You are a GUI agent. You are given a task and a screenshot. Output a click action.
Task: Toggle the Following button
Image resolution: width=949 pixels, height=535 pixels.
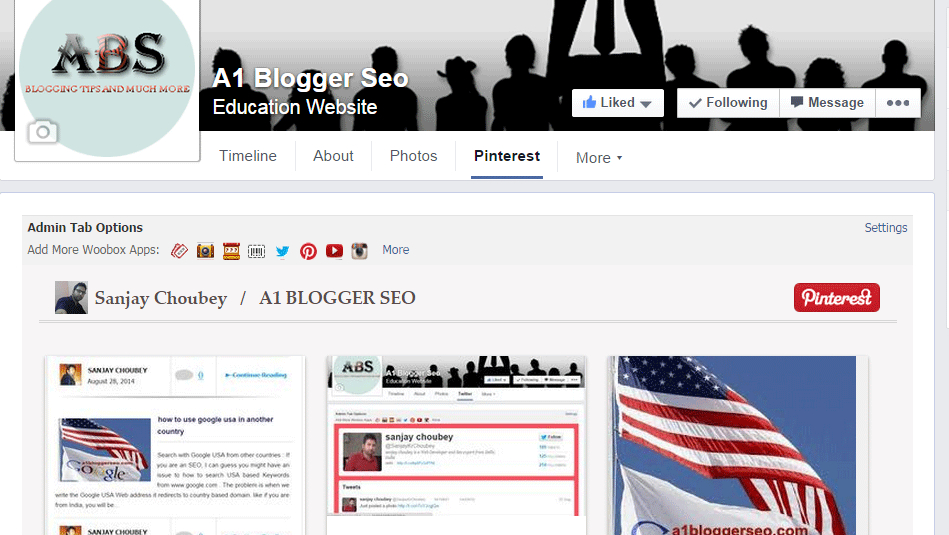click(x=728, y=103)
